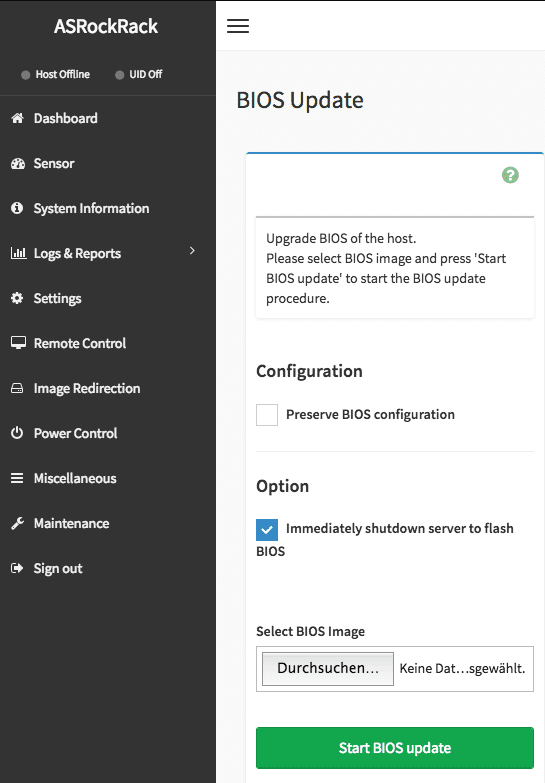This screenshot has width=545, height=783.
Task: Click the Power Control power icon
Action: pyautogui.click(x=17, y=433)
